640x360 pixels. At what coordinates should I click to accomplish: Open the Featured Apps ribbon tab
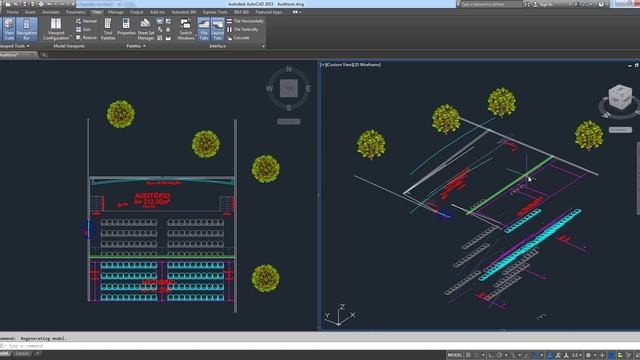(x=269, y=12)
